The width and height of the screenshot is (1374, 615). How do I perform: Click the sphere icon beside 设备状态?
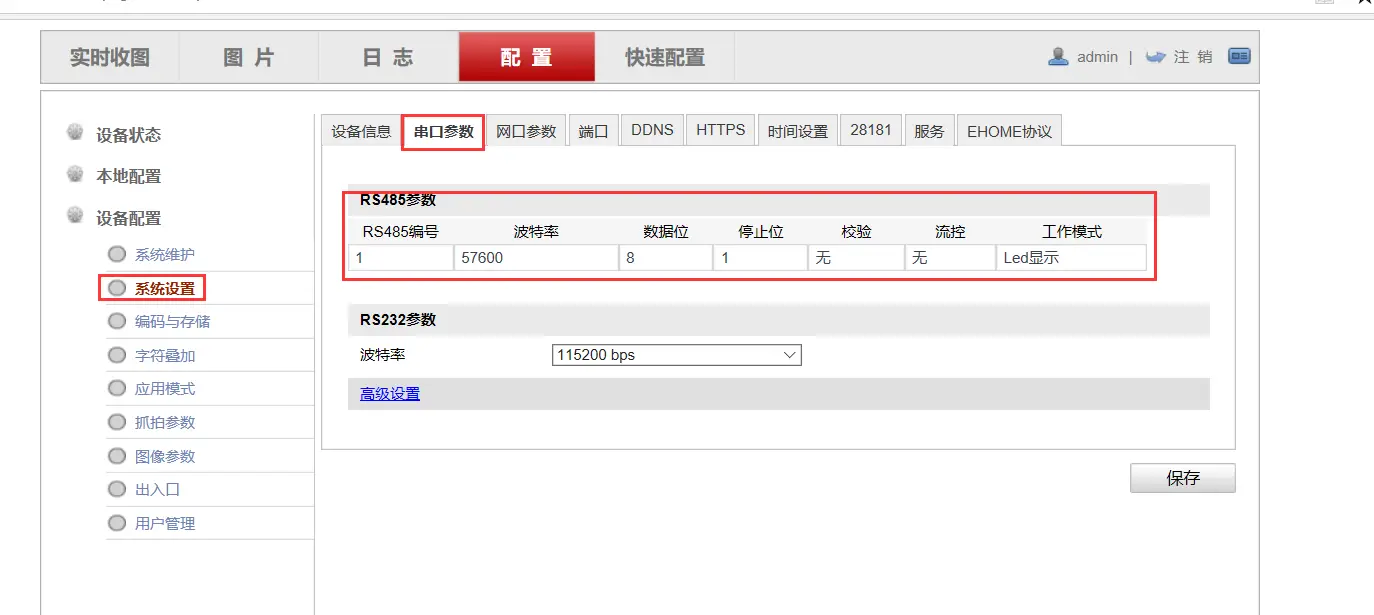pyautogui.click(x=74, y=133)
